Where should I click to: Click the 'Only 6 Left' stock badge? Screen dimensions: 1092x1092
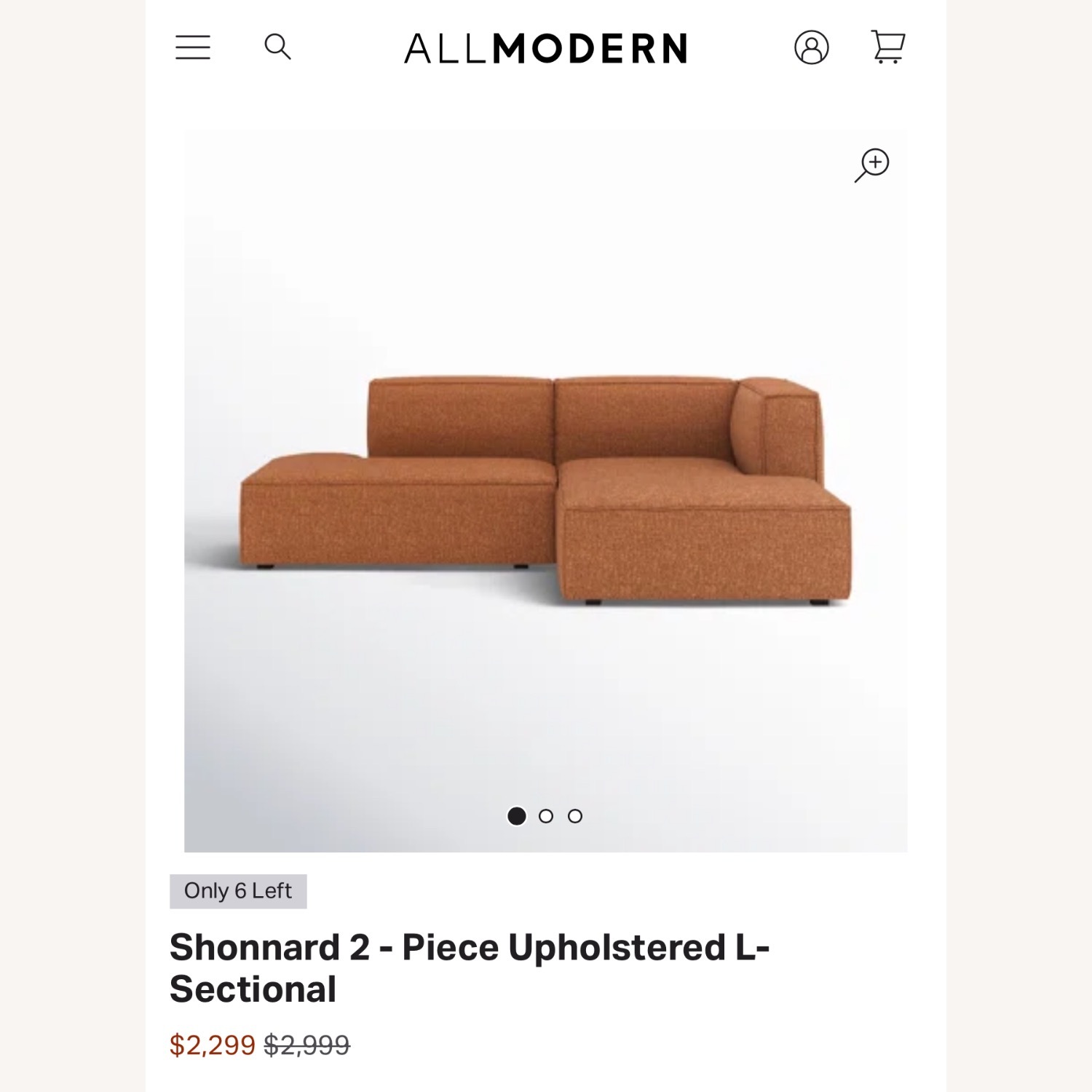click(x=236, y=890)
